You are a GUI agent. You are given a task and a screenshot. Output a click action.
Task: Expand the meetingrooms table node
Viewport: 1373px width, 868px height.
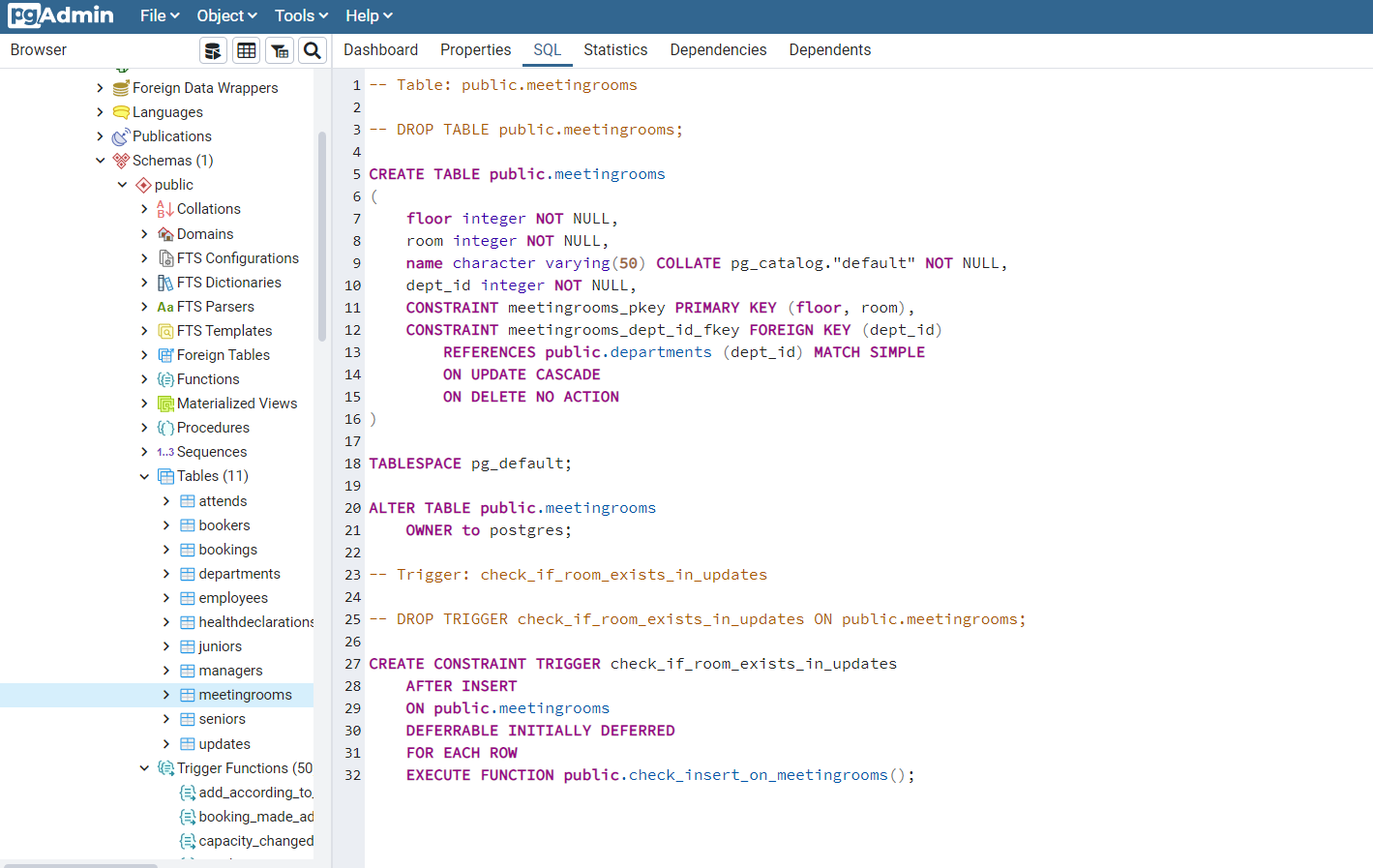click(166, 695)
